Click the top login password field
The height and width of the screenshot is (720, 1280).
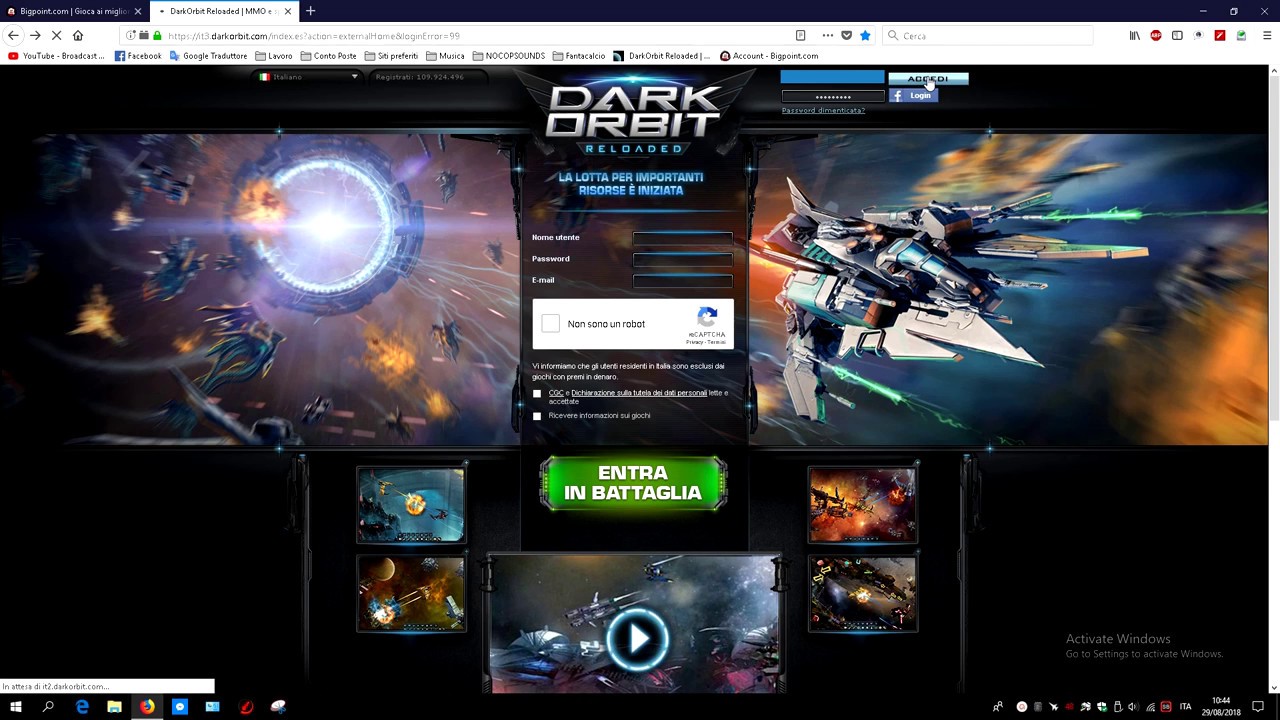click(832, 96)
